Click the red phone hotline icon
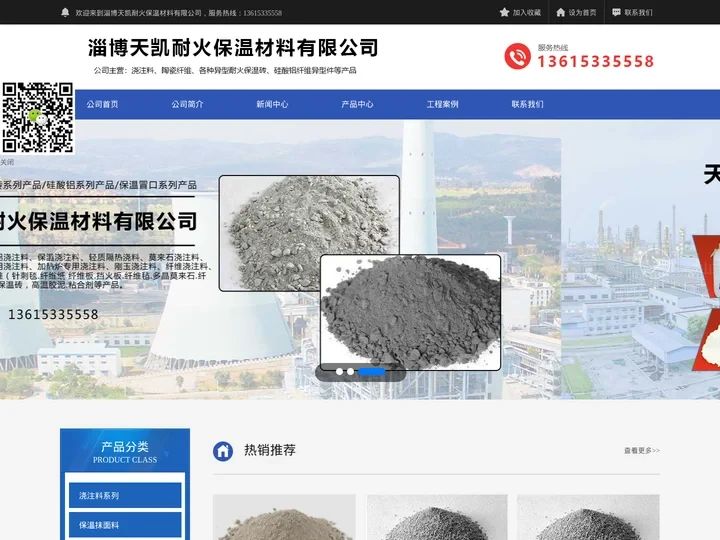The height and width of the screenshot is (540, 720). point(518,56)
